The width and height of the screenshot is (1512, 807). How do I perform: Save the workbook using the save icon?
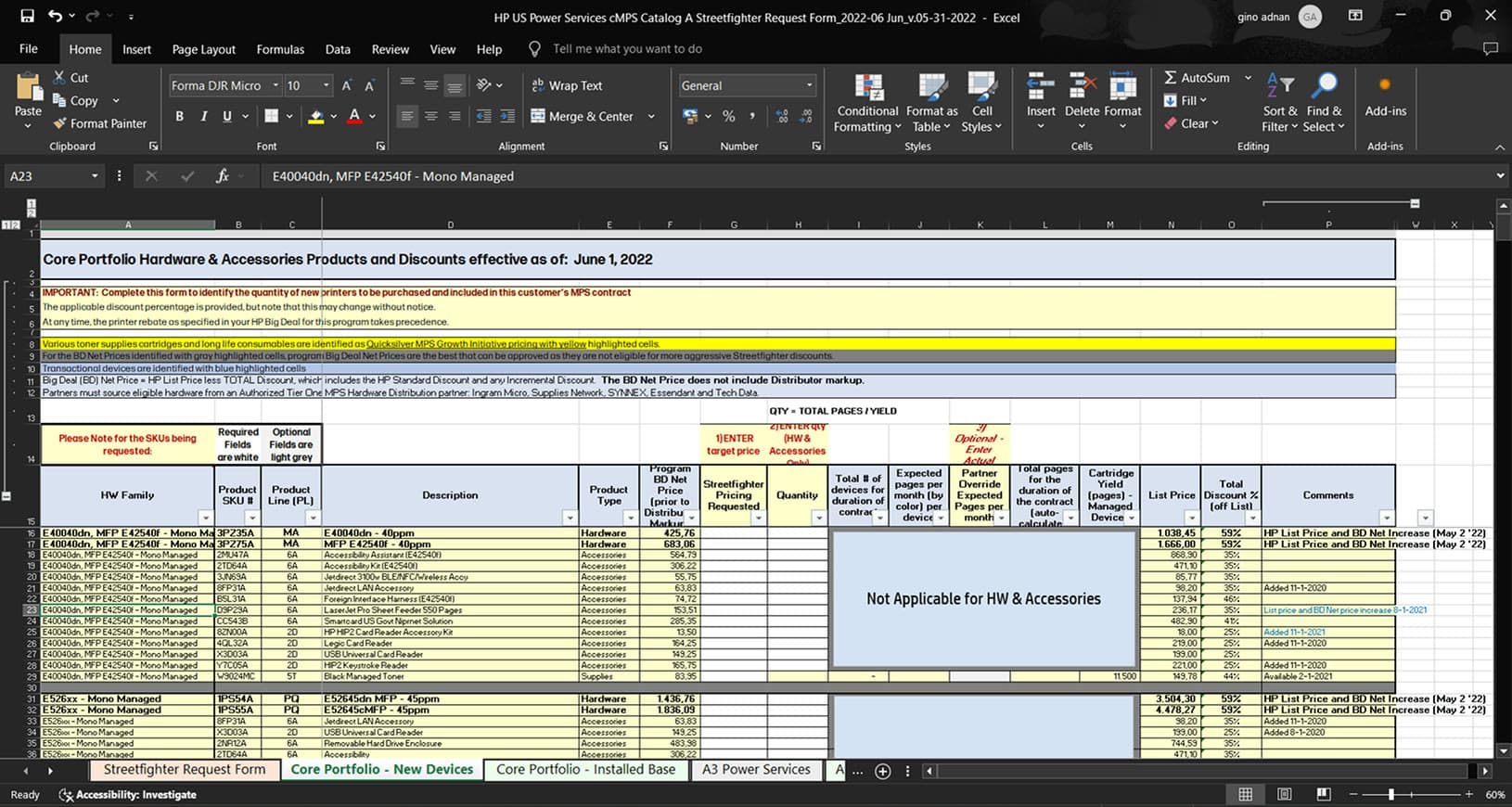coord(27,16)
